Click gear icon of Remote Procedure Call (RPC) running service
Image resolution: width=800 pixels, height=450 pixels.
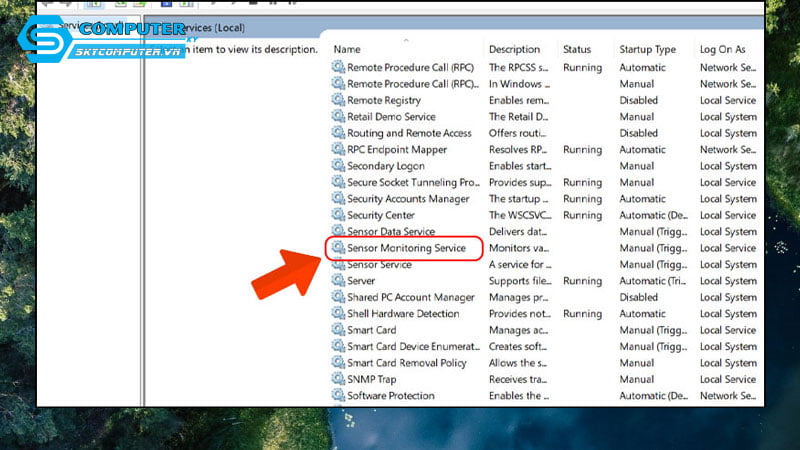click(x=338, y=67)
